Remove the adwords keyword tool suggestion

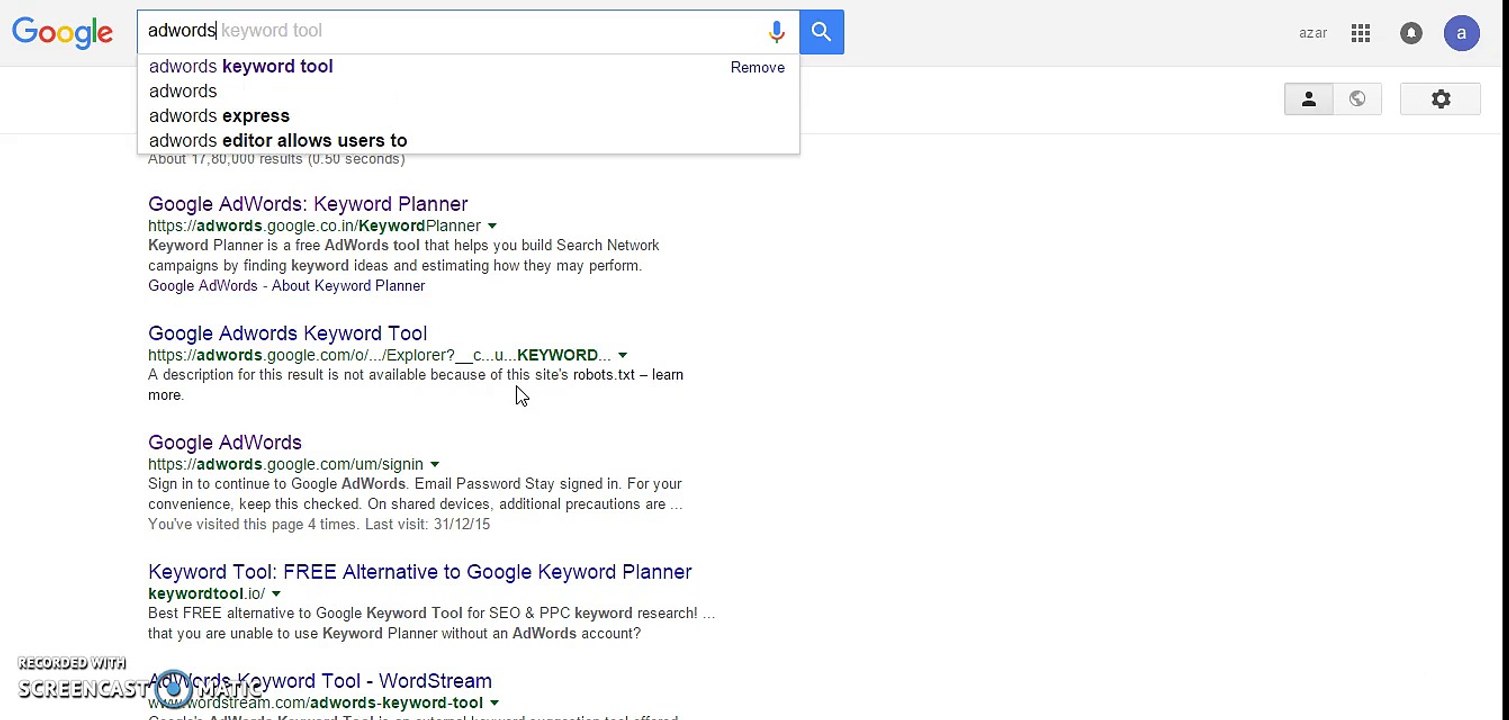tap(757, 67)
